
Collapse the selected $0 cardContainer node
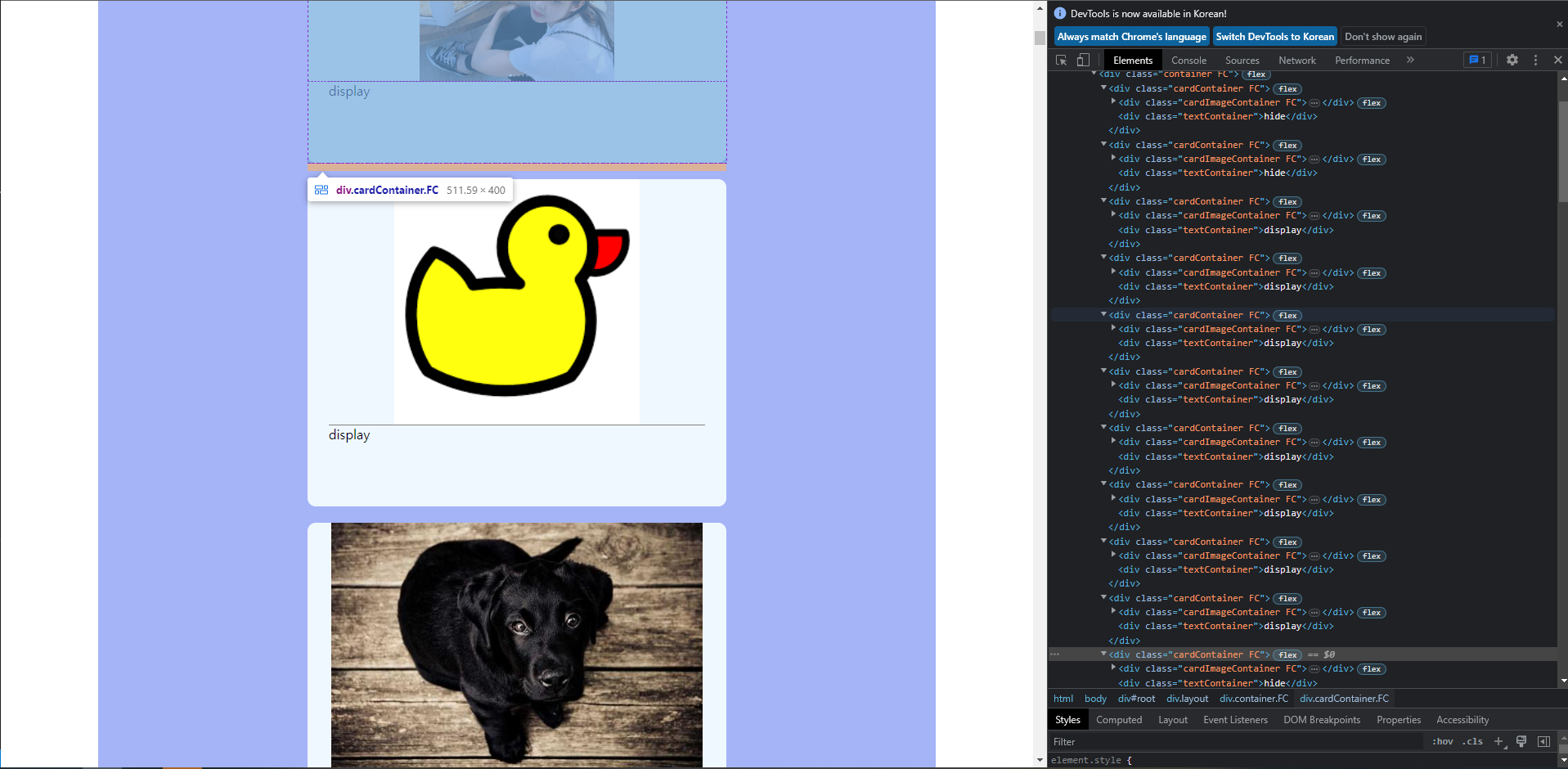pyautogui.click(x=1103, y=654)
